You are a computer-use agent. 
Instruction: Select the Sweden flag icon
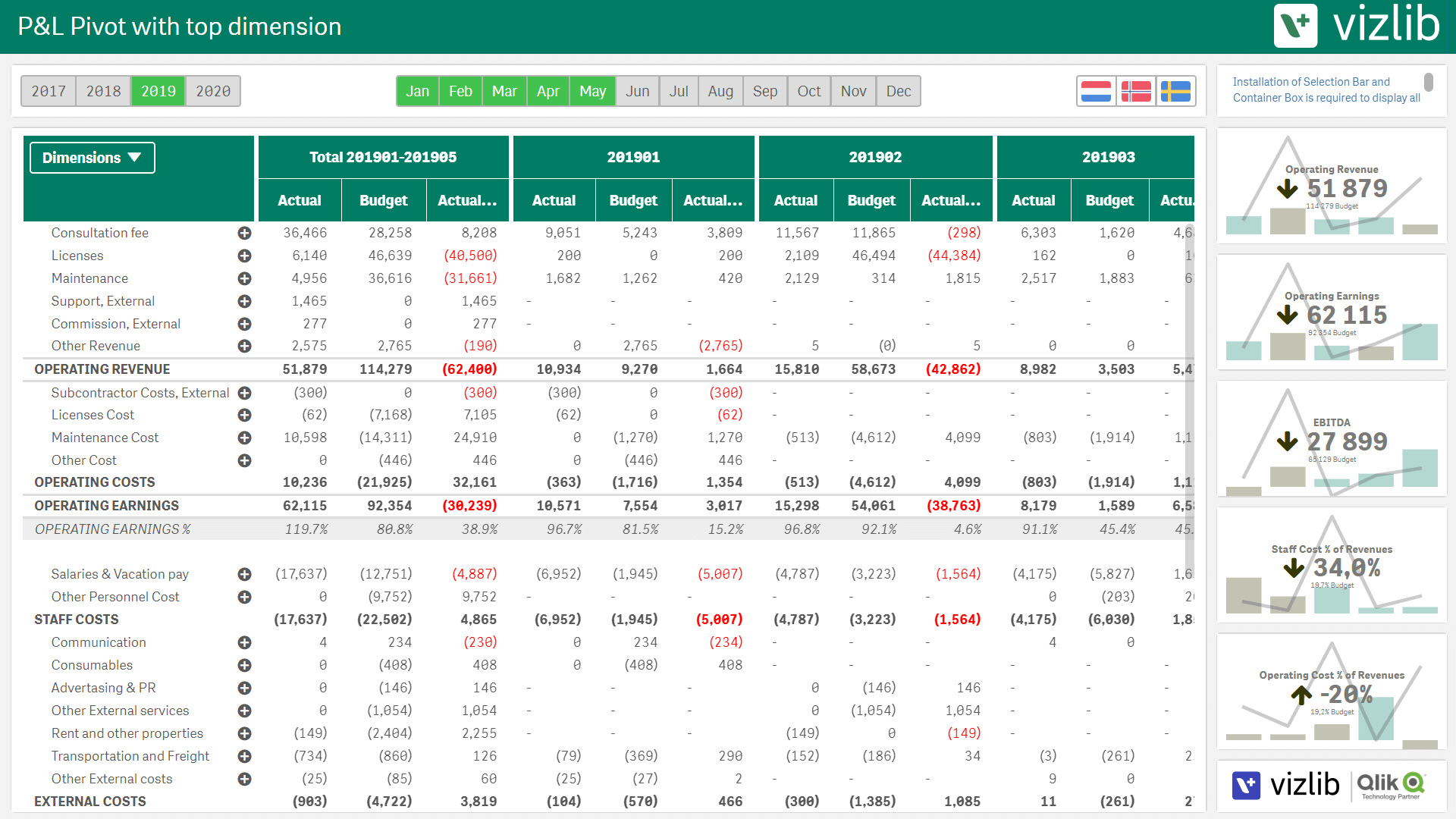pos(1175,91)
